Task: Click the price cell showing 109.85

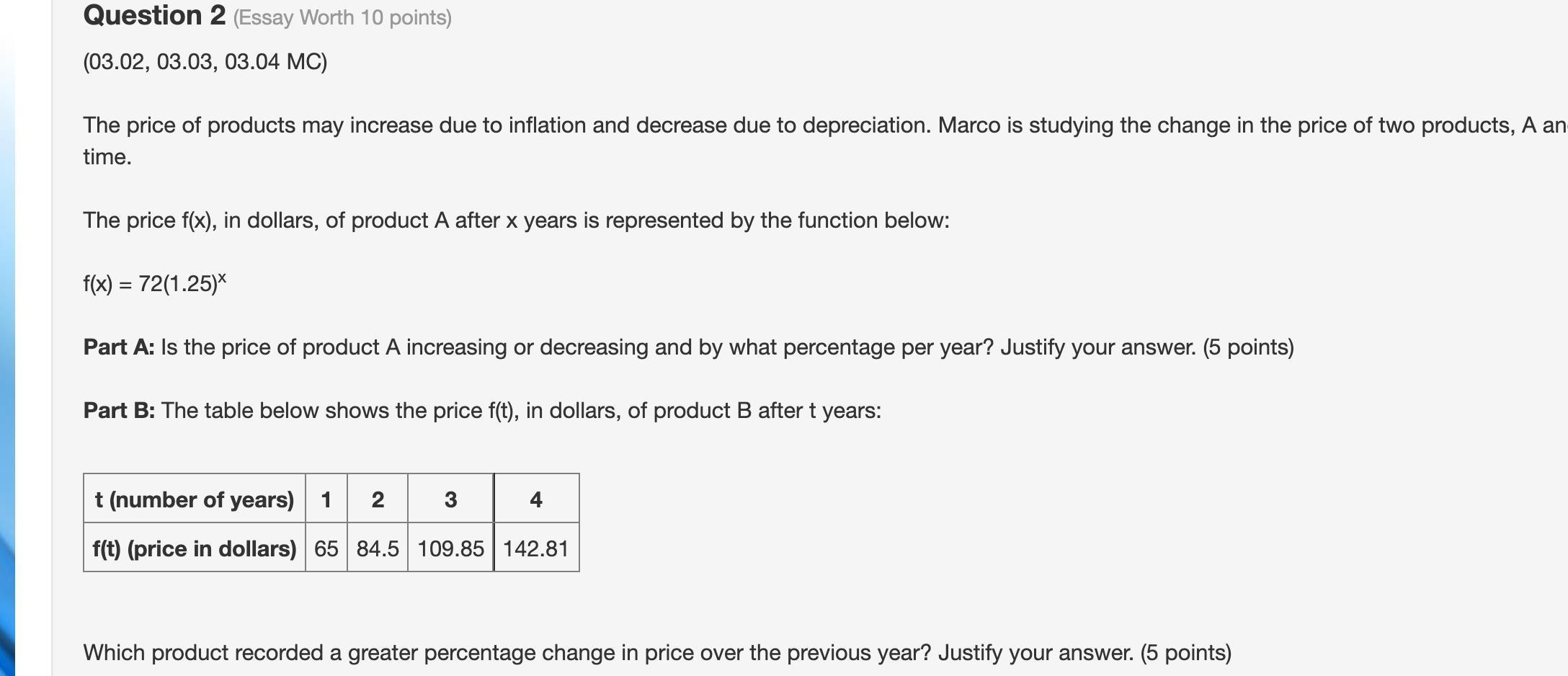Action: (450, 548)
